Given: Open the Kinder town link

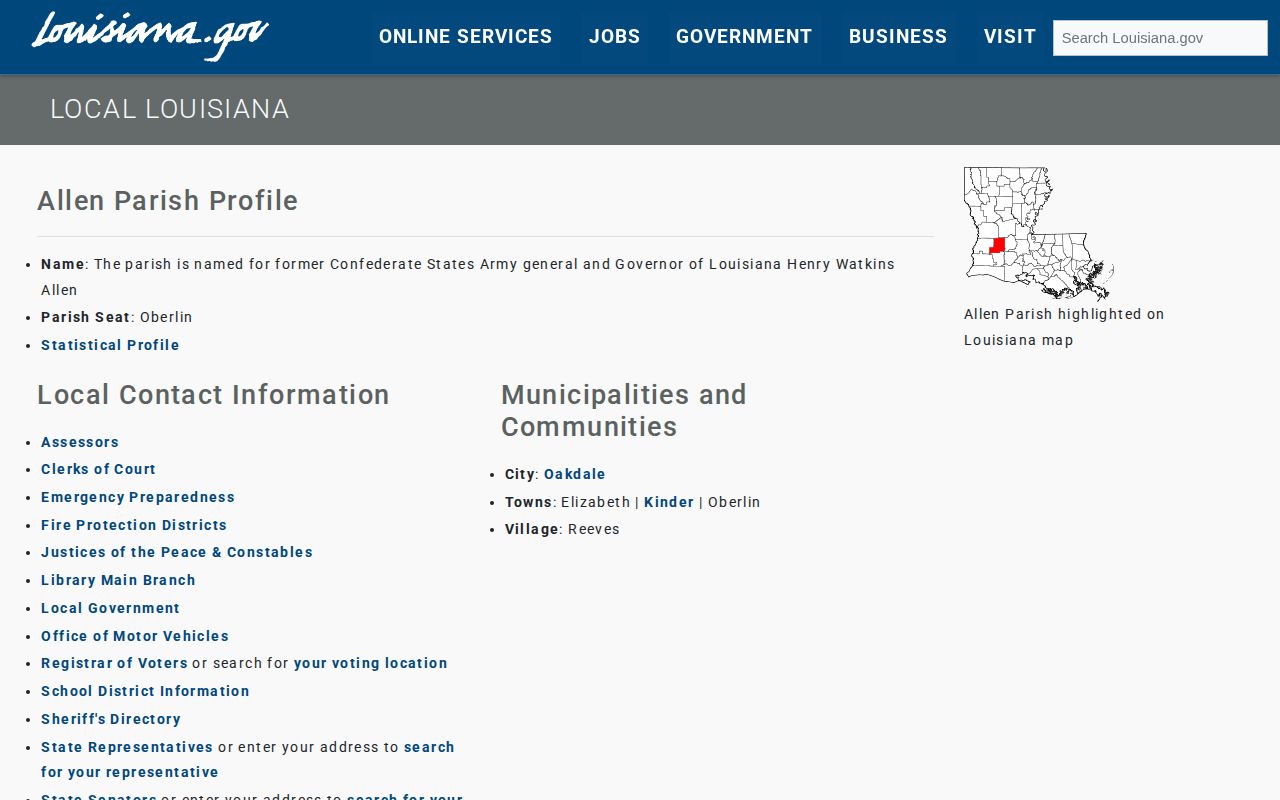Looking at the screenshot, I should tap(669, 502).
